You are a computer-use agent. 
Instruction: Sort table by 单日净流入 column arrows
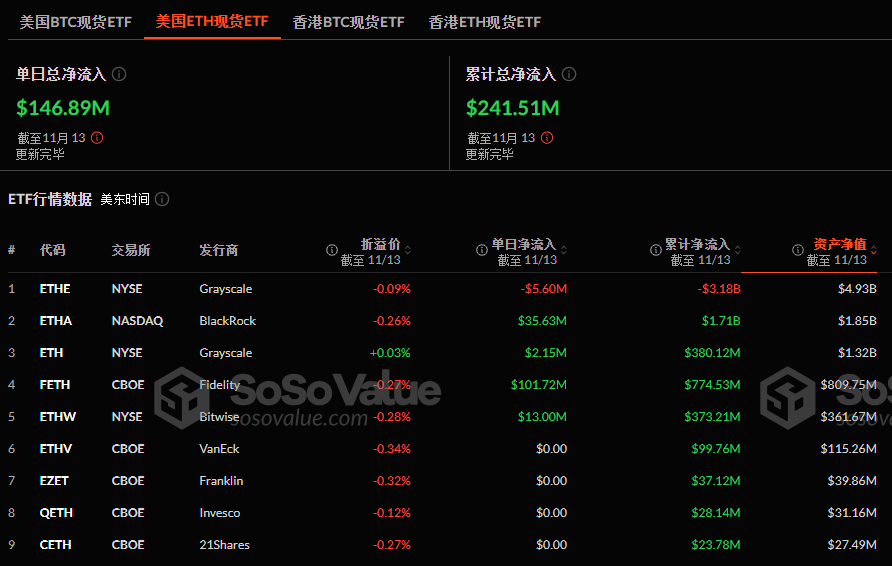[562, 250]
